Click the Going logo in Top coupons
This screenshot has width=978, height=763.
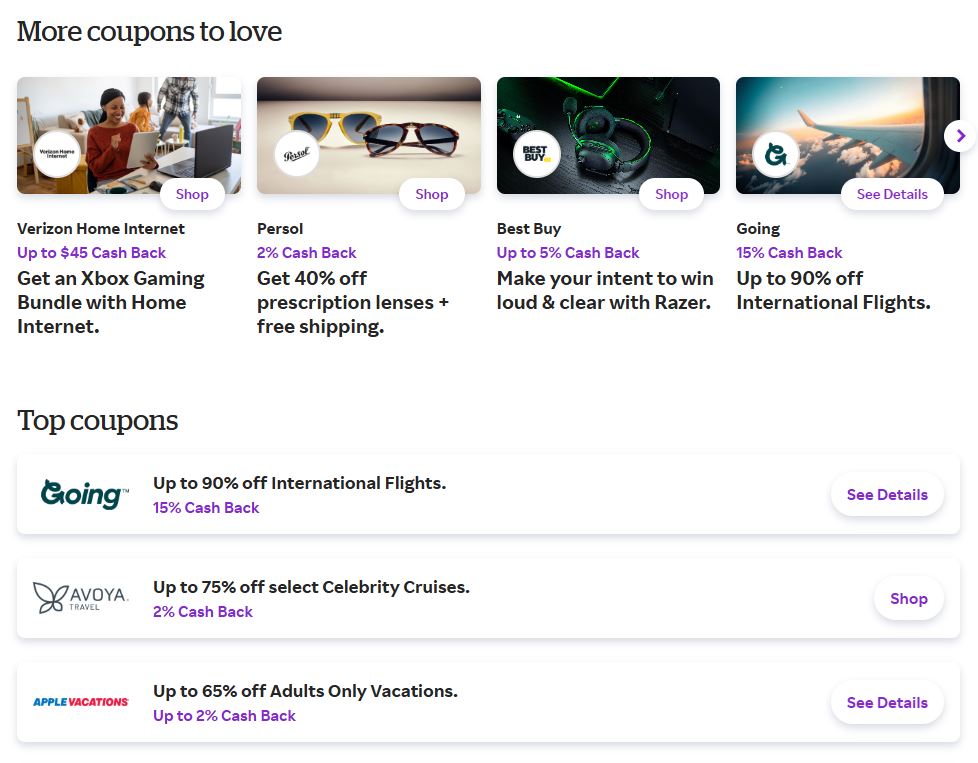[84, 494]
